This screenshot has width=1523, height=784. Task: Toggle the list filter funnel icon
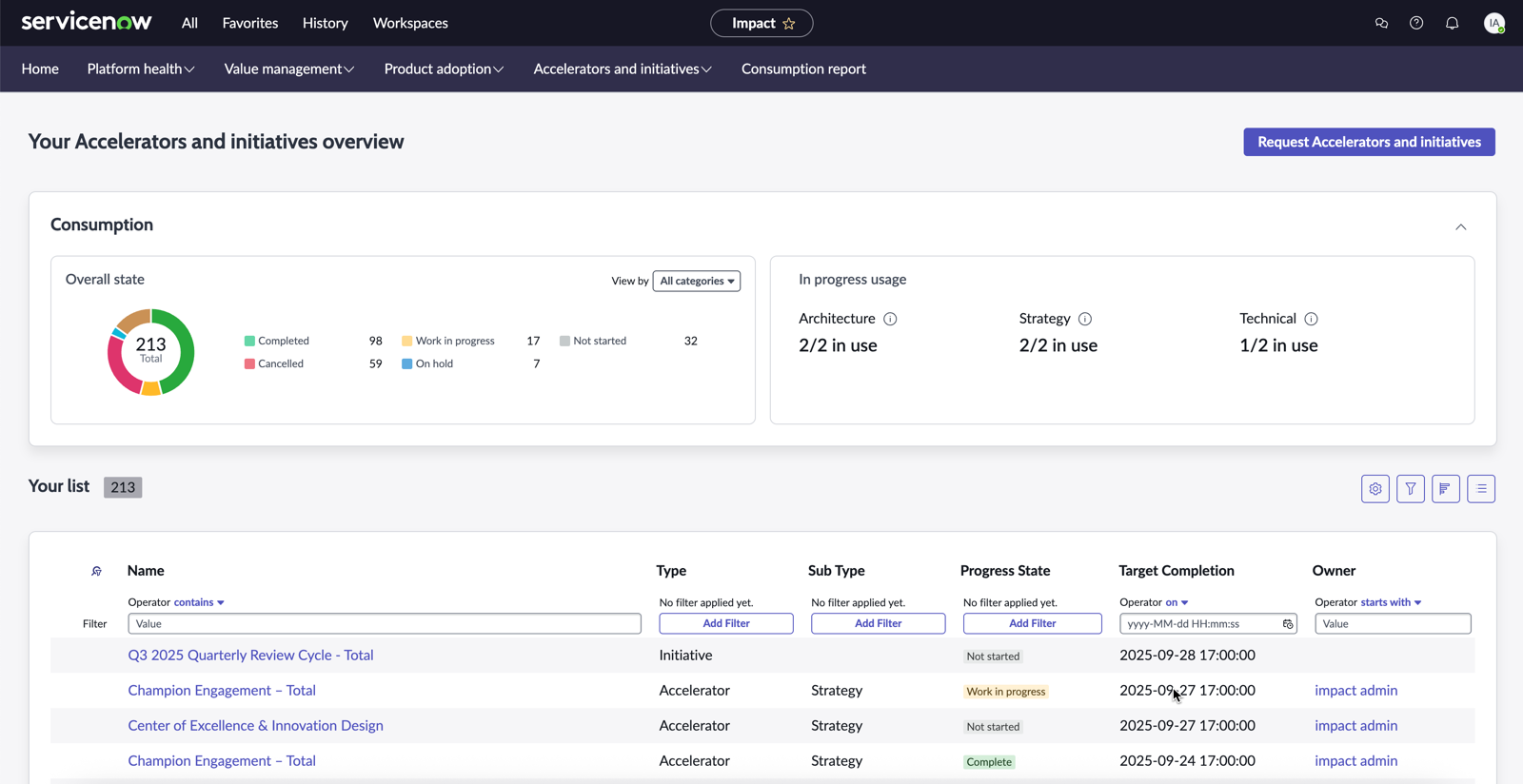[x=1411, y=489]
